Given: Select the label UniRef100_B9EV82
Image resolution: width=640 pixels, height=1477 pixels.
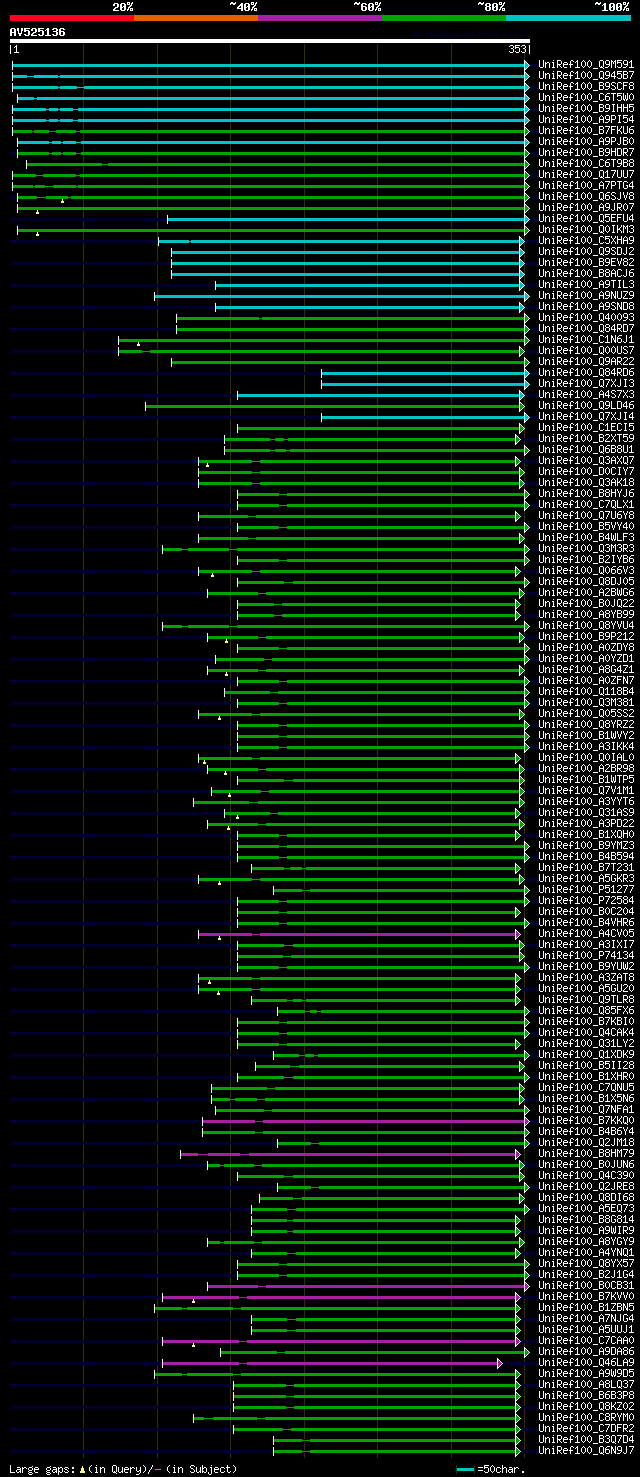Looking at the screenshot, I should [586, 263].
